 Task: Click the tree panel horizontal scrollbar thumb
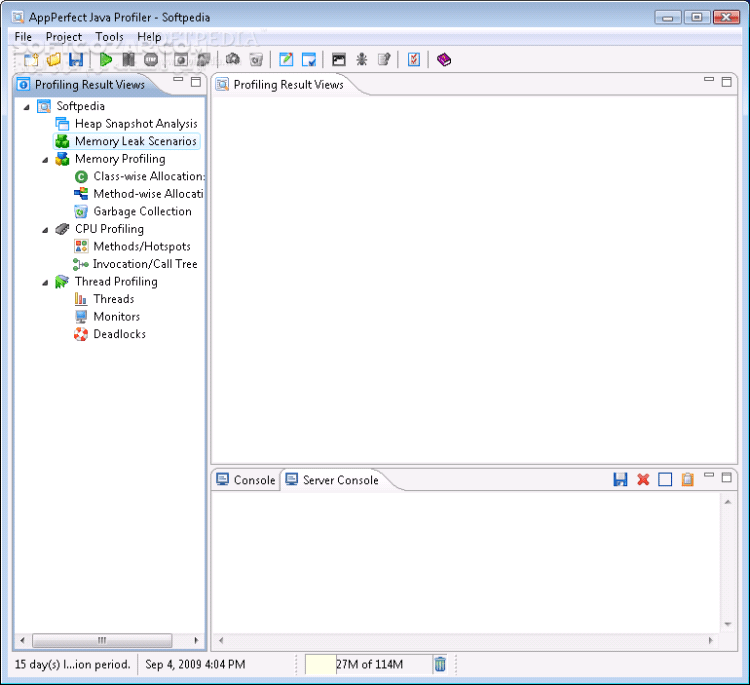[x=102, y=640]
